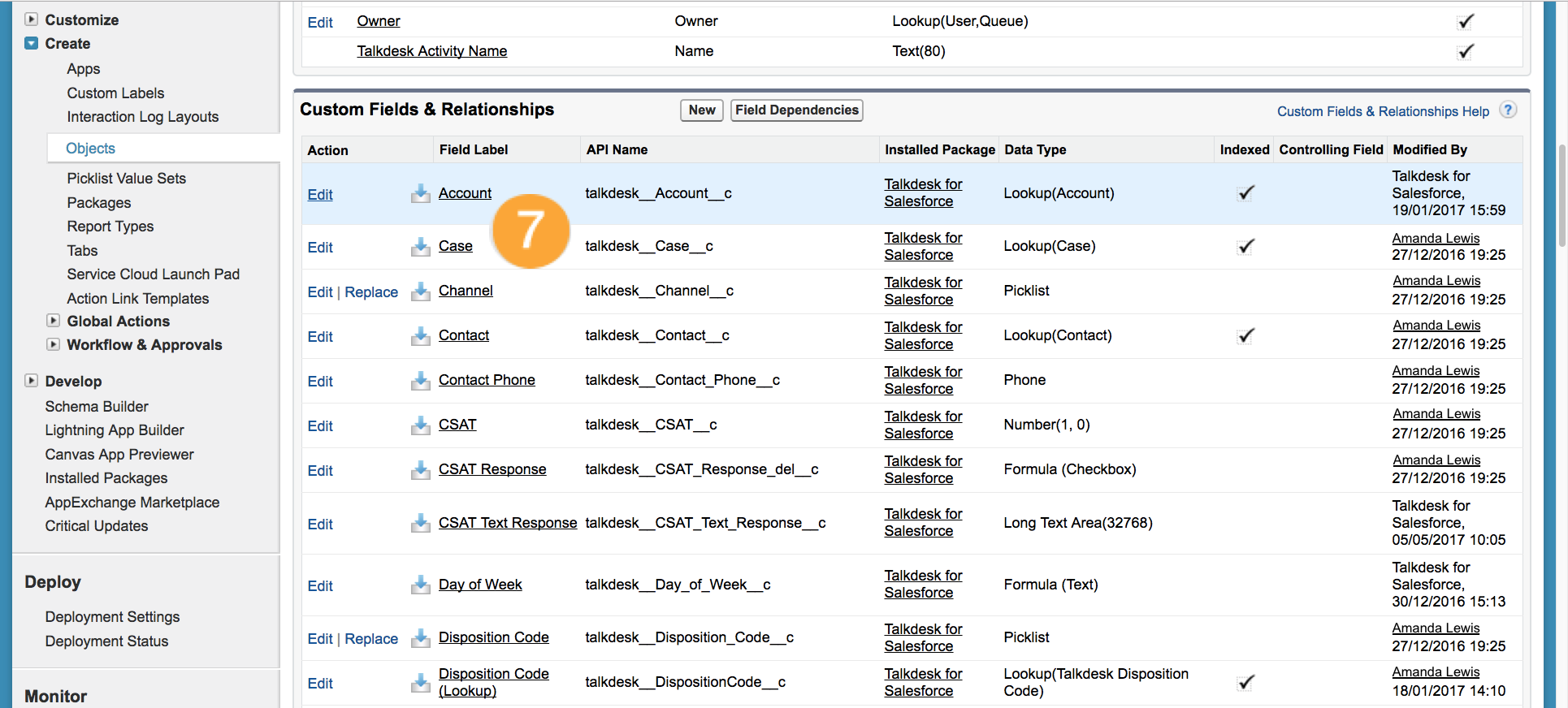The width and height of the screenshot is (1568, 708).
Task: Open Action Link Templates
Action: [x=137, y=299]
